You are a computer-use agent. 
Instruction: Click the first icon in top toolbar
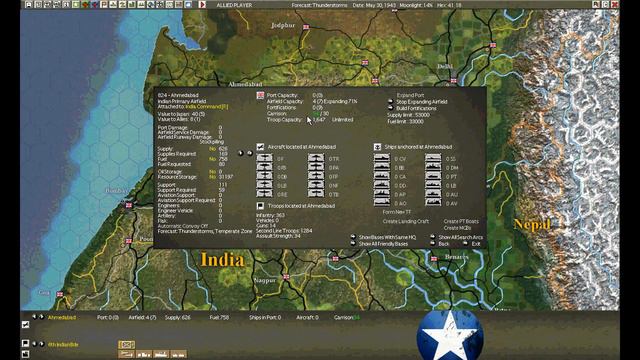pyautogui.click(x=28, y=4)
